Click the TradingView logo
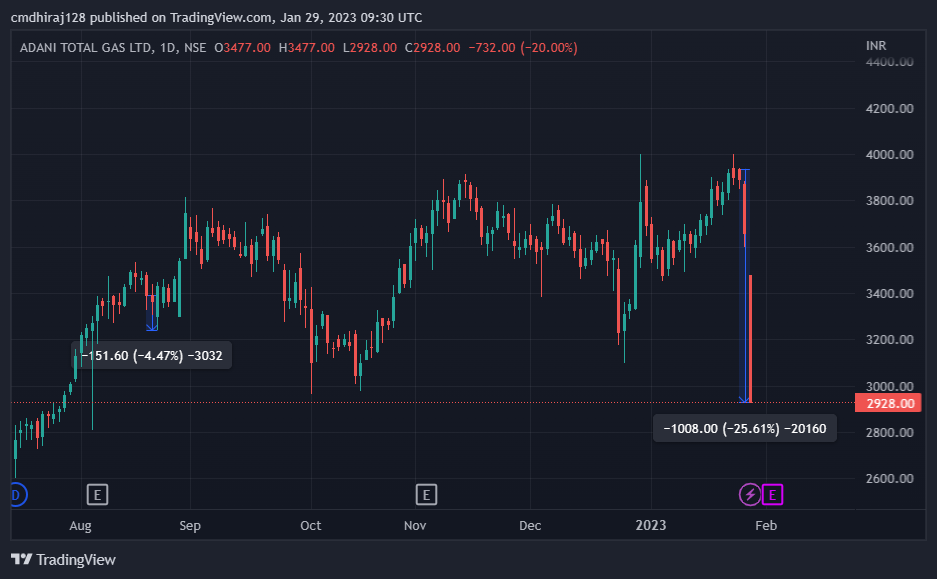This screenshot has height=579, width=937. [x=22, y=559]
